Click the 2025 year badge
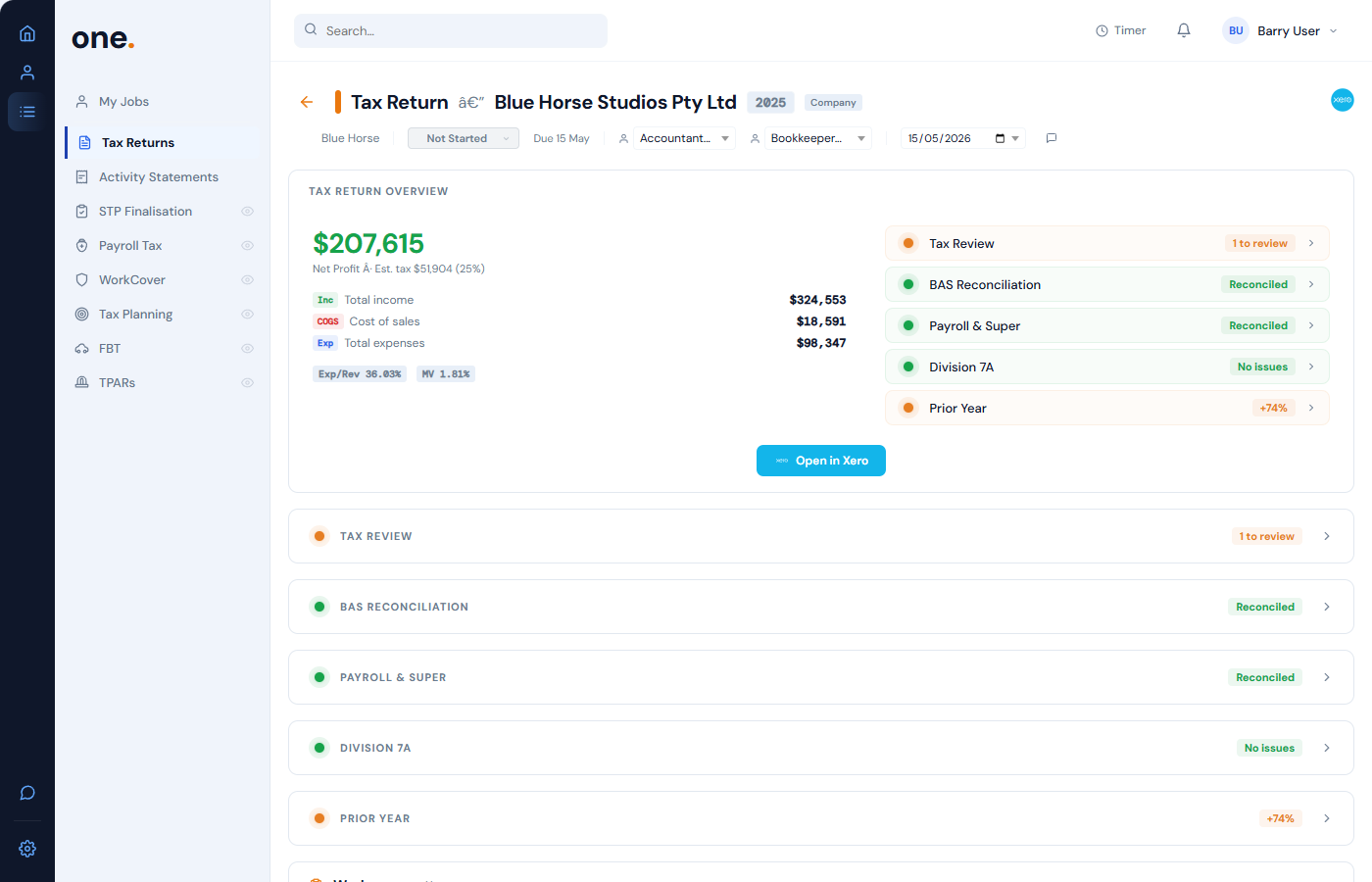Screen dimensions: 1372x882 pyautogui.click(x=770, y=102)
